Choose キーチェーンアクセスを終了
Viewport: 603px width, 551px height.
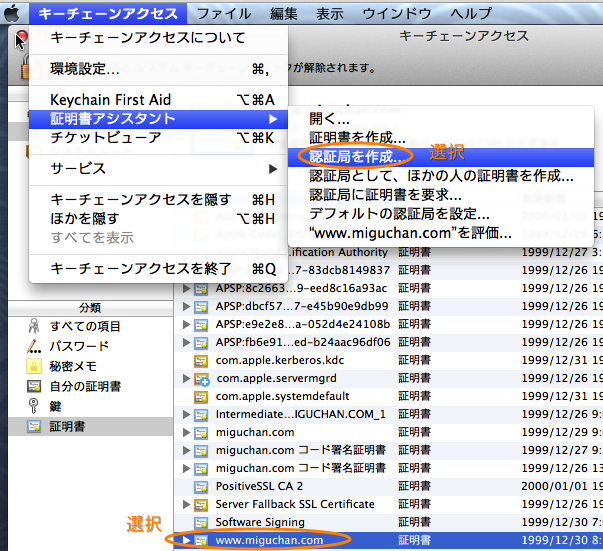click(158, 268)
